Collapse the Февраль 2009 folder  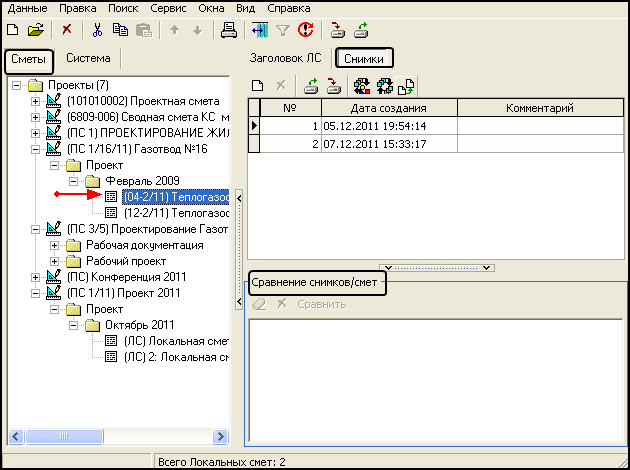73,181
